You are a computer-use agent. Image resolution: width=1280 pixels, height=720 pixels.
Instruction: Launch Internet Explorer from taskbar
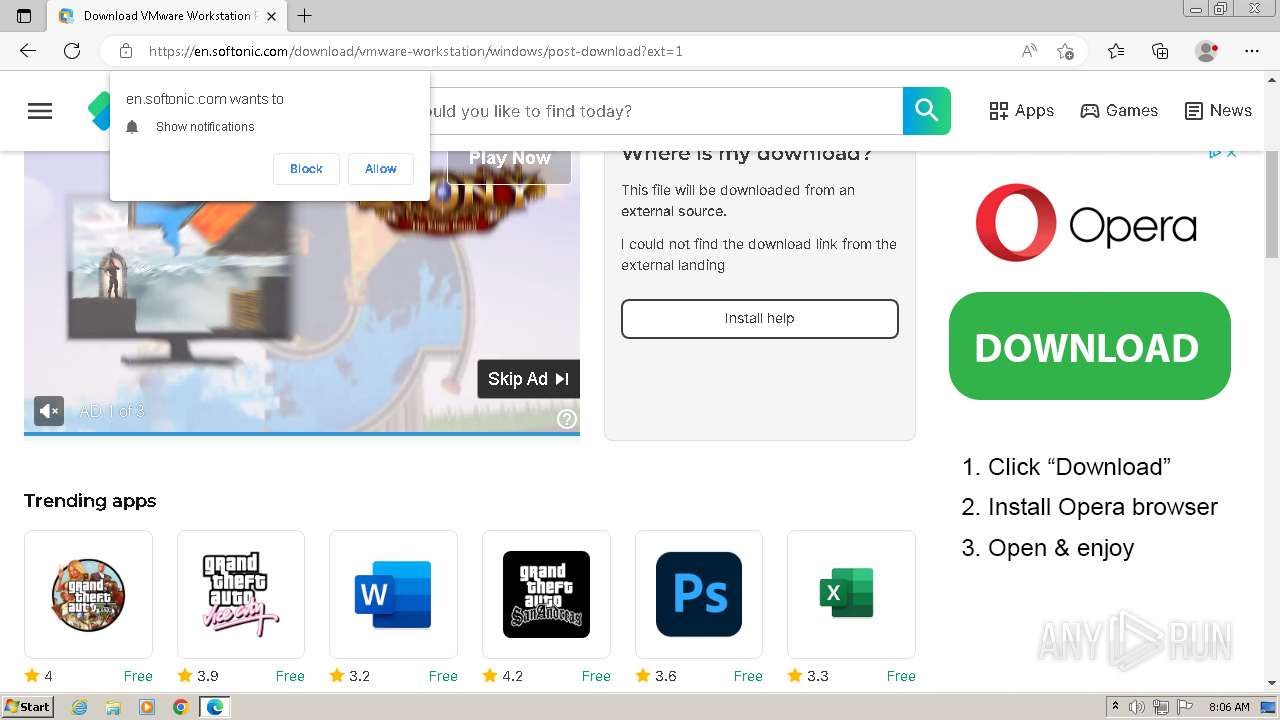(80, 707)
